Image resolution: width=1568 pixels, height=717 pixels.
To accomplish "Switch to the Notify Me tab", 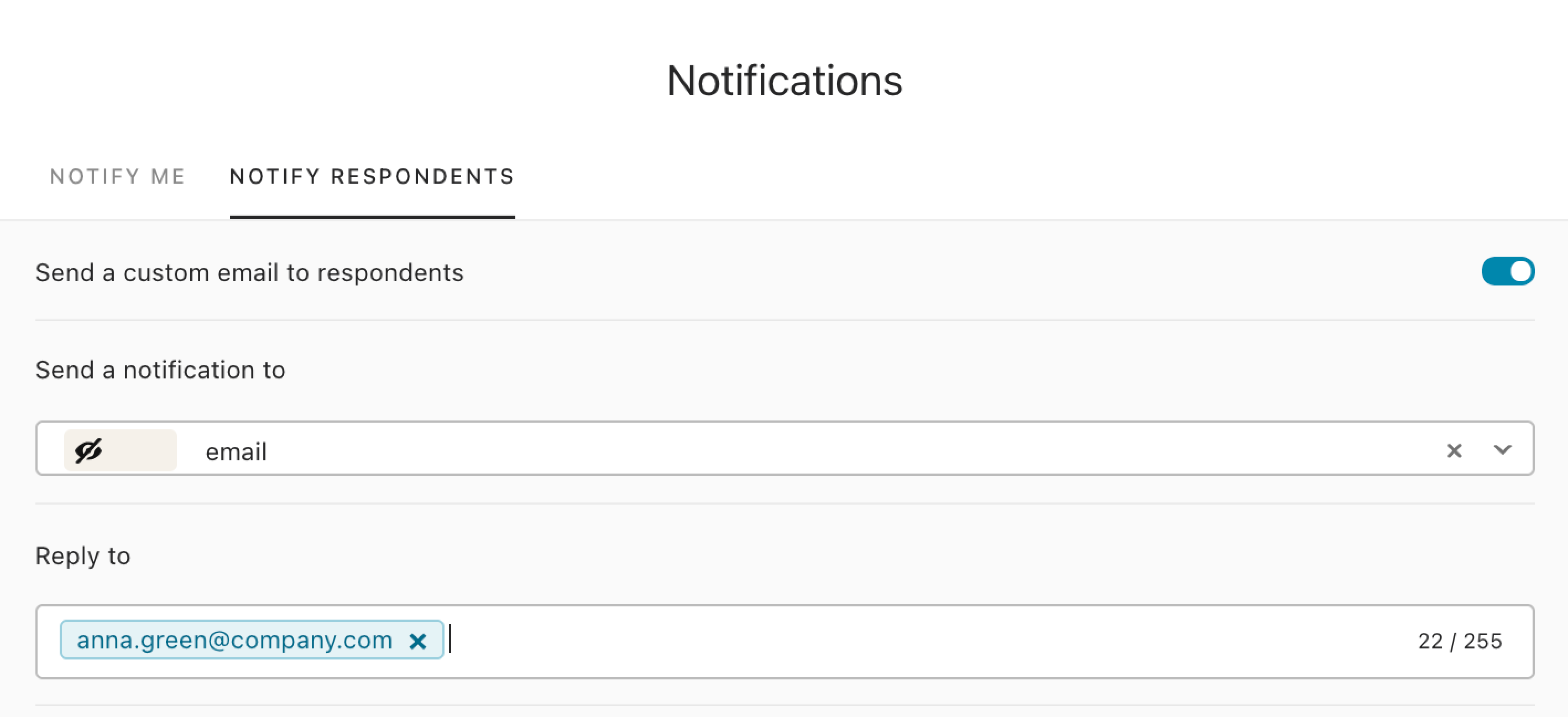I will click(x=117, y=176).
